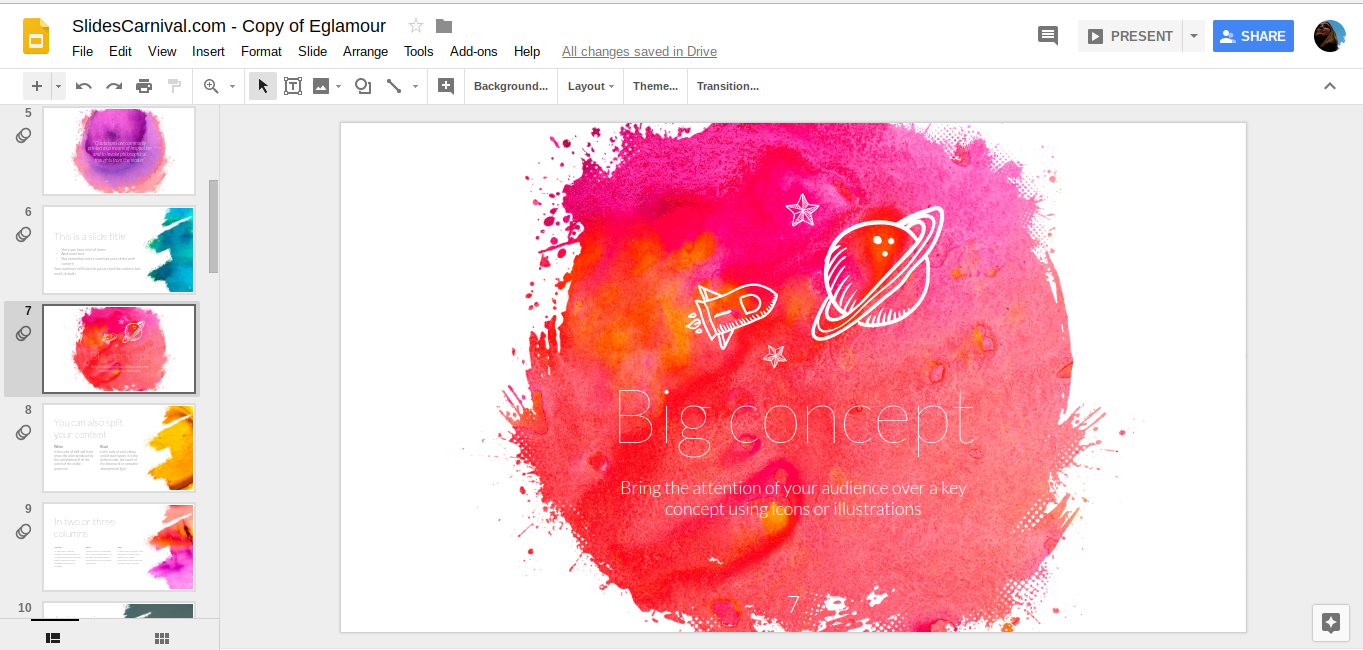
Task: Open zoom level dropdown arrow
Action: tap(232, 86)
